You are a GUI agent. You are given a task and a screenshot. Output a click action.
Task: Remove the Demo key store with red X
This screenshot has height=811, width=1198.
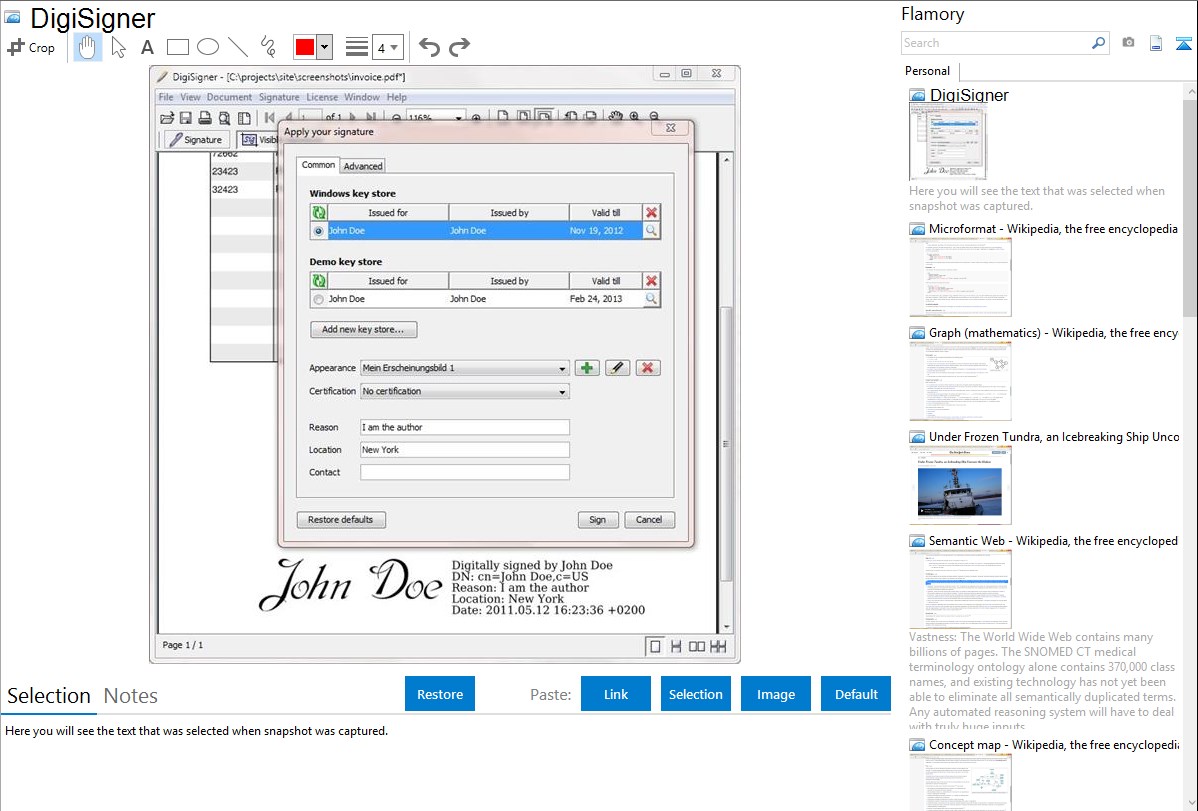[x=652, y=281]
